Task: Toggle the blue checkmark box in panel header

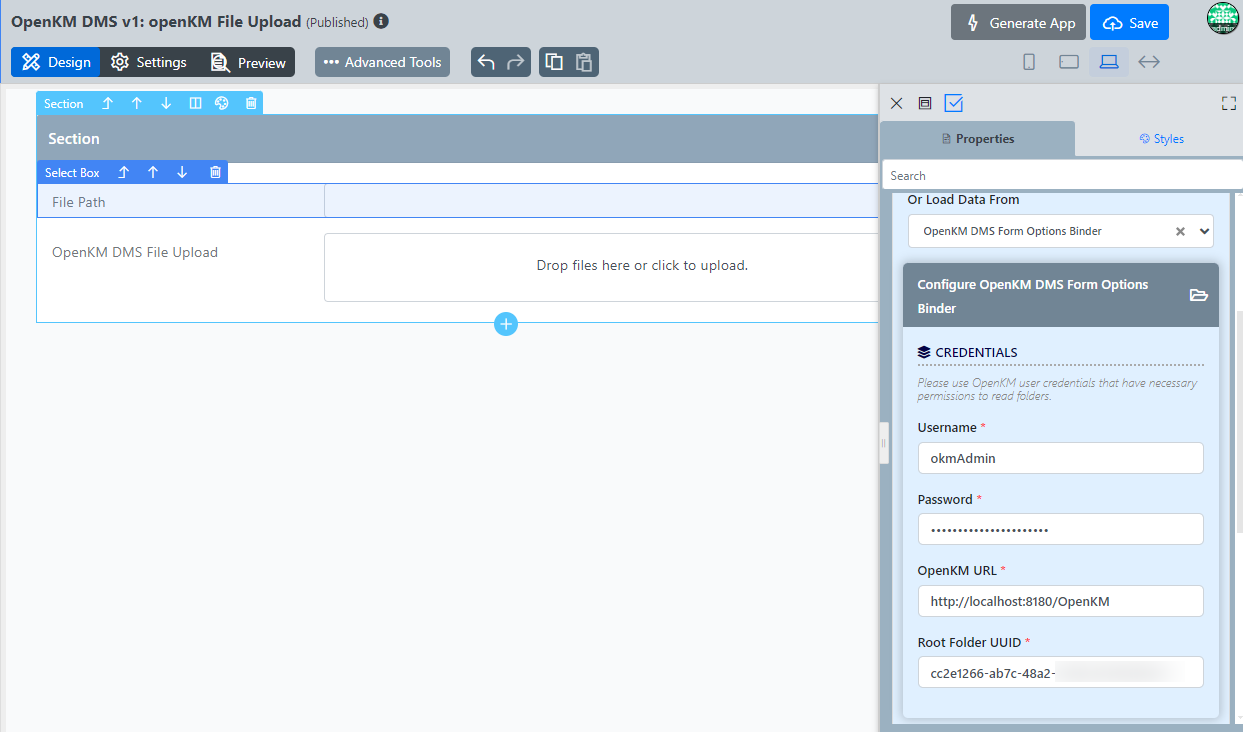Action: [953, 103]
